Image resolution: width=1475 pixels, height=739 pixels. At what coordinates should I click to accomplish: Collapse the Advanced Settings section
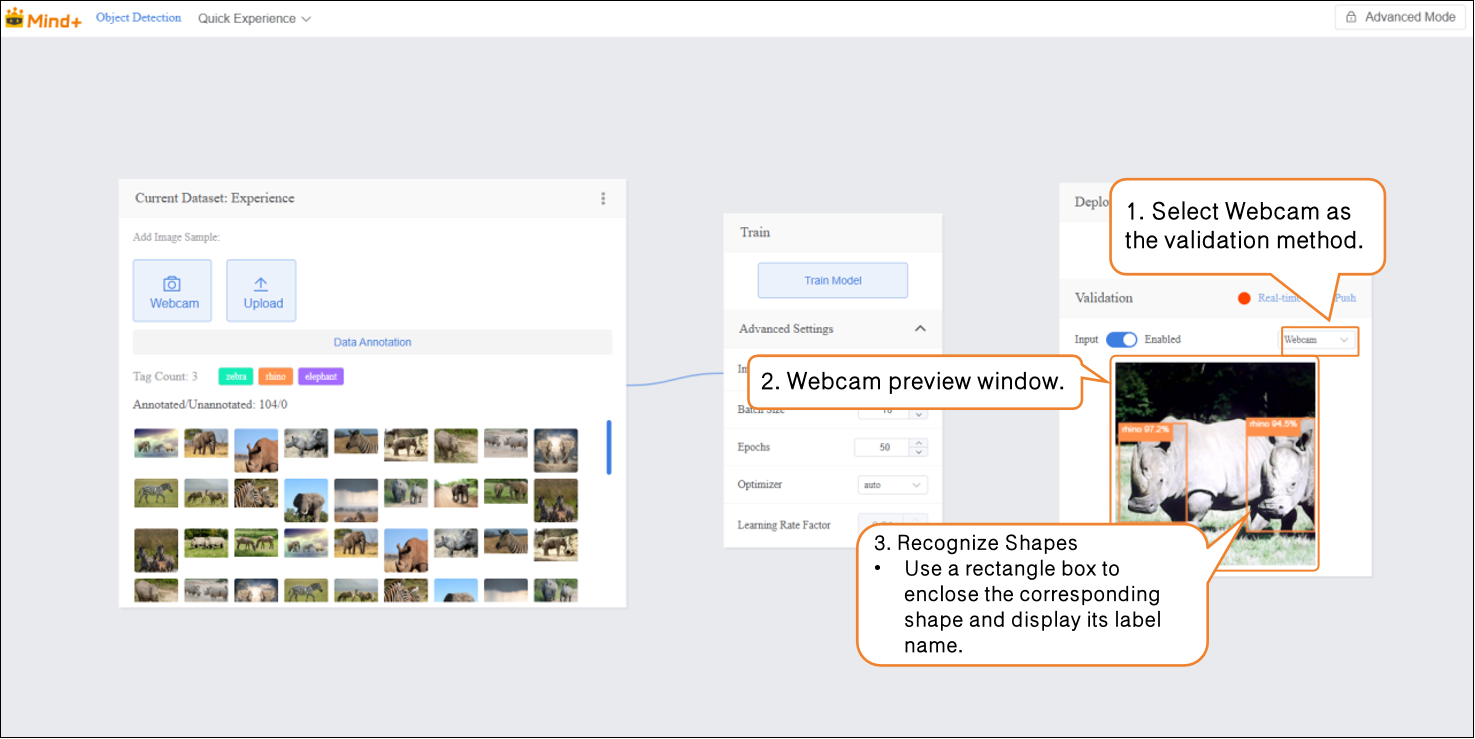(x=920, y=329)
